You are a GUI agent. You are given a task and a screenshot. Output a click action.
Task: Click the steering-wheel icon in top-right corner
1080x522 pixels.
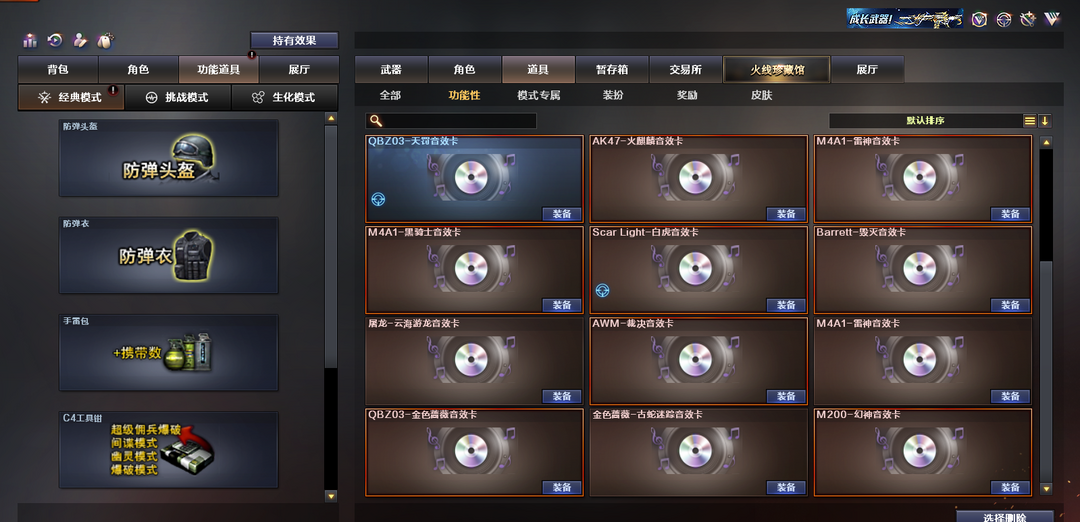1004,19
